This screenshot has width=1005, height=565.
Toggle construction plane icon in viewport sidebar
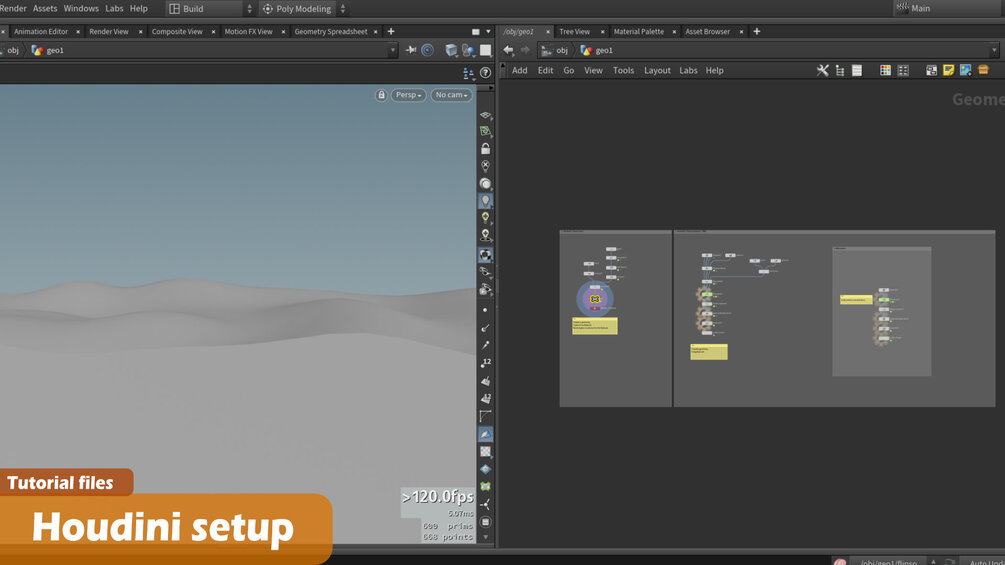click(x=485, y=131)
